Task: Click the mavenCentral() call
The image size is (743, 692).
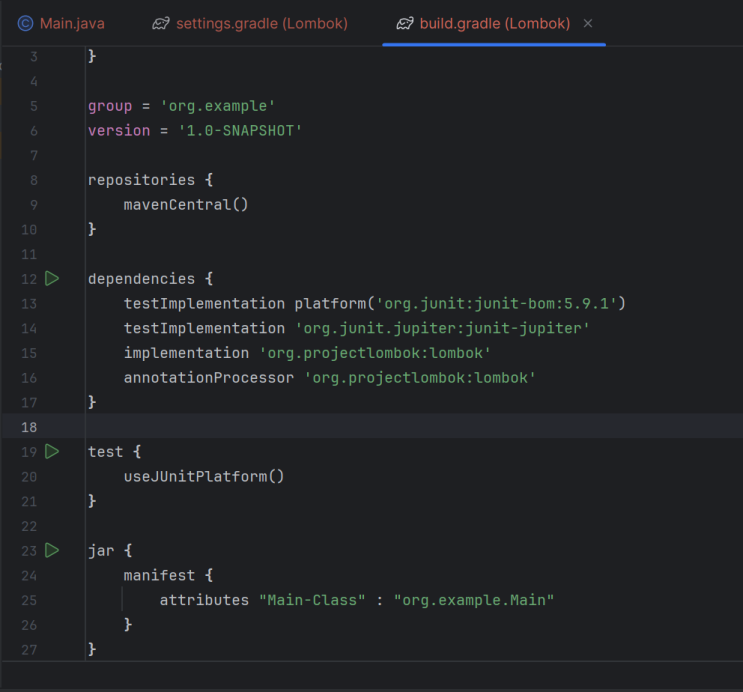Action: pyautogui.click(x=186, y=205)
